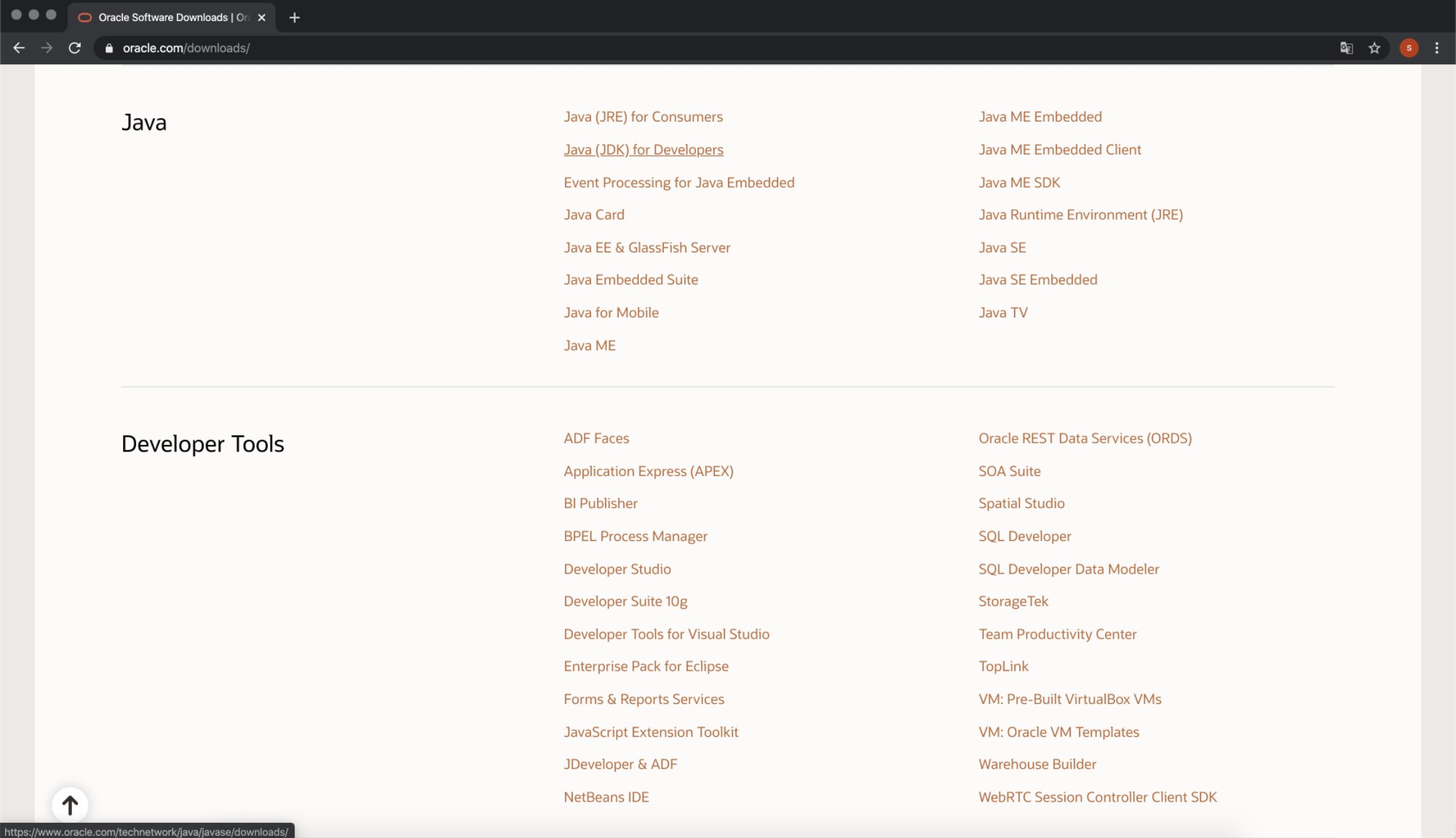Open Java (JRE) for Consumers link
This screenshot has height=838, width=1456.
tap(643, 117)
